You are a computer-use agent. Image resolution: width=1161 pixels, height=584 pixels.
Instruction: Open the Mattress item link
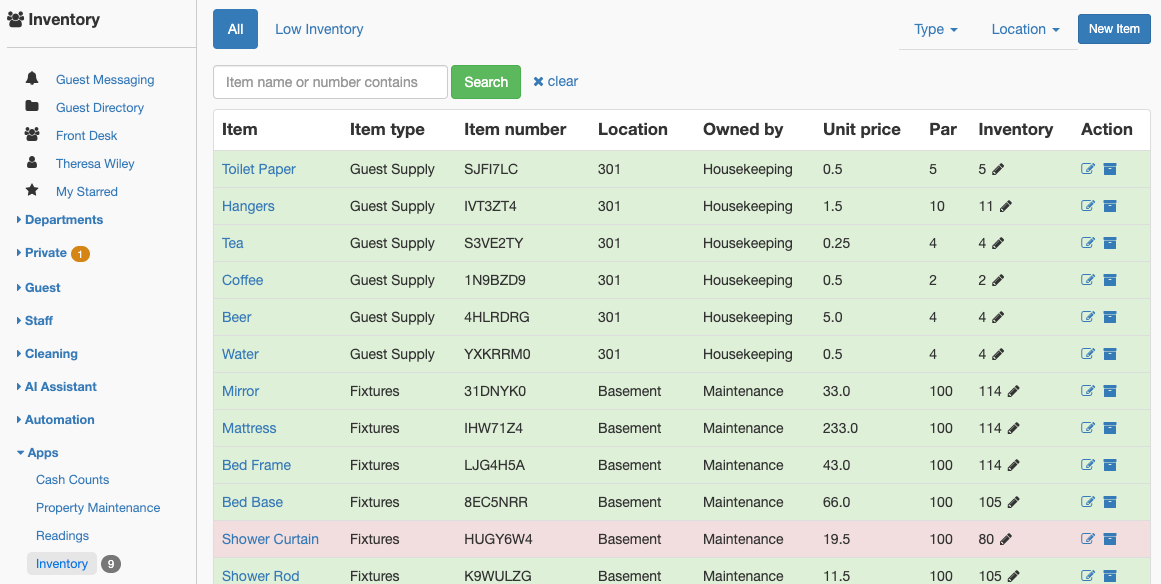[x=249, y=429]
